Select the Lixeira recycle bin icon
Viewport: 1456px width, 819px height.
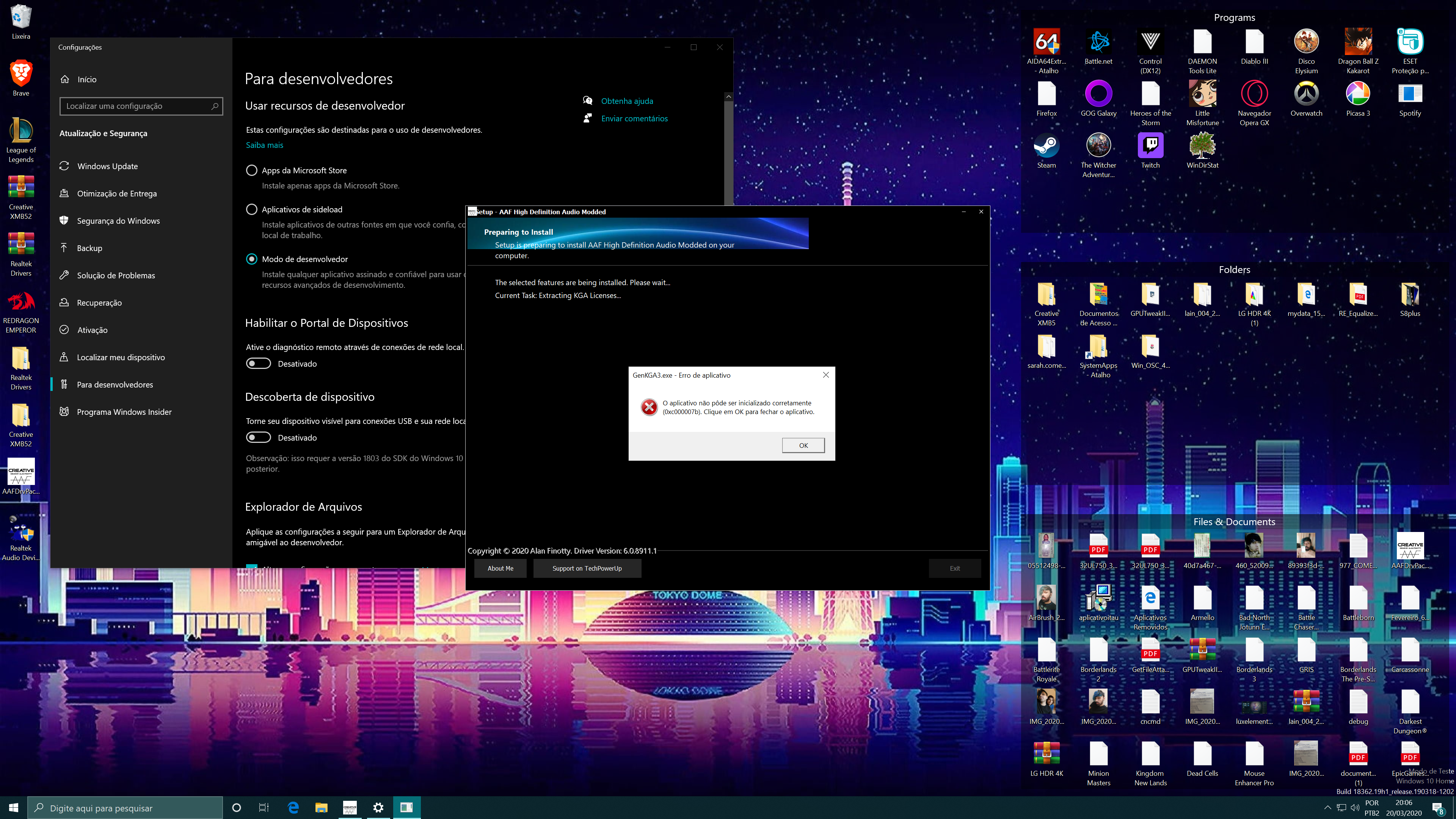(x=21, y=22)
